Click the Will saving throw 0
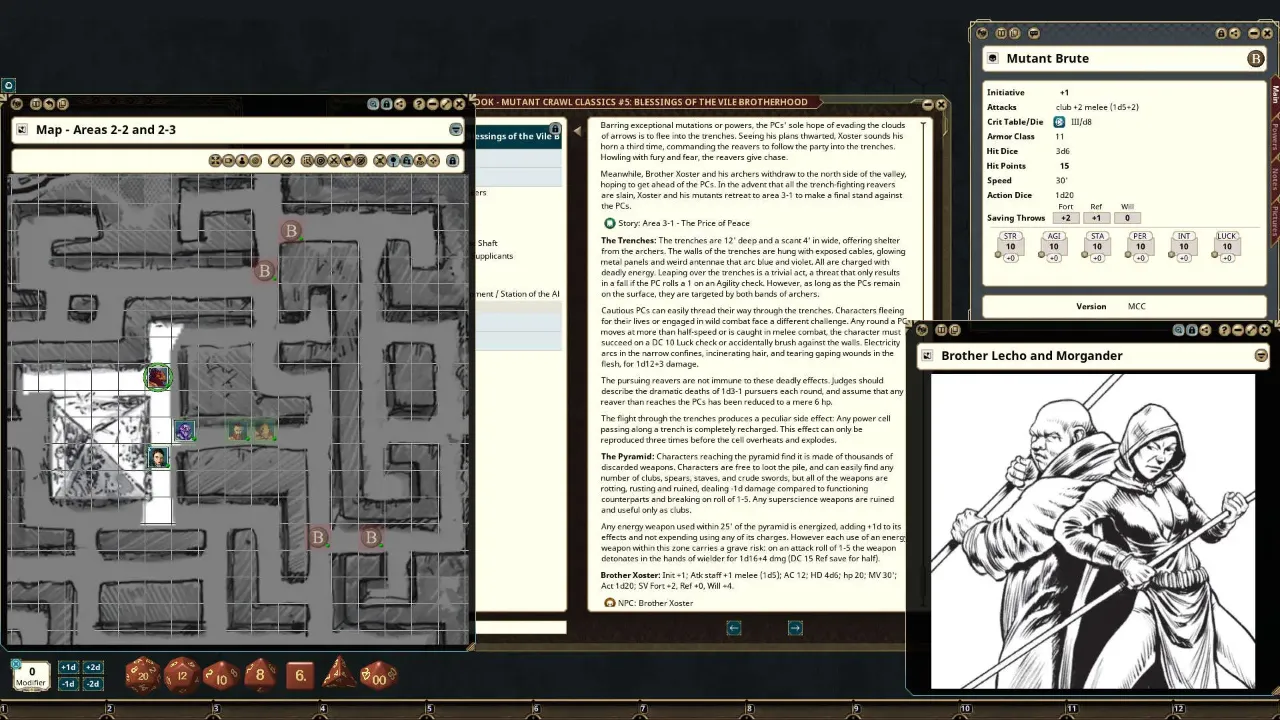This screenshot has width=1280, height=720. pos(1127,218)
